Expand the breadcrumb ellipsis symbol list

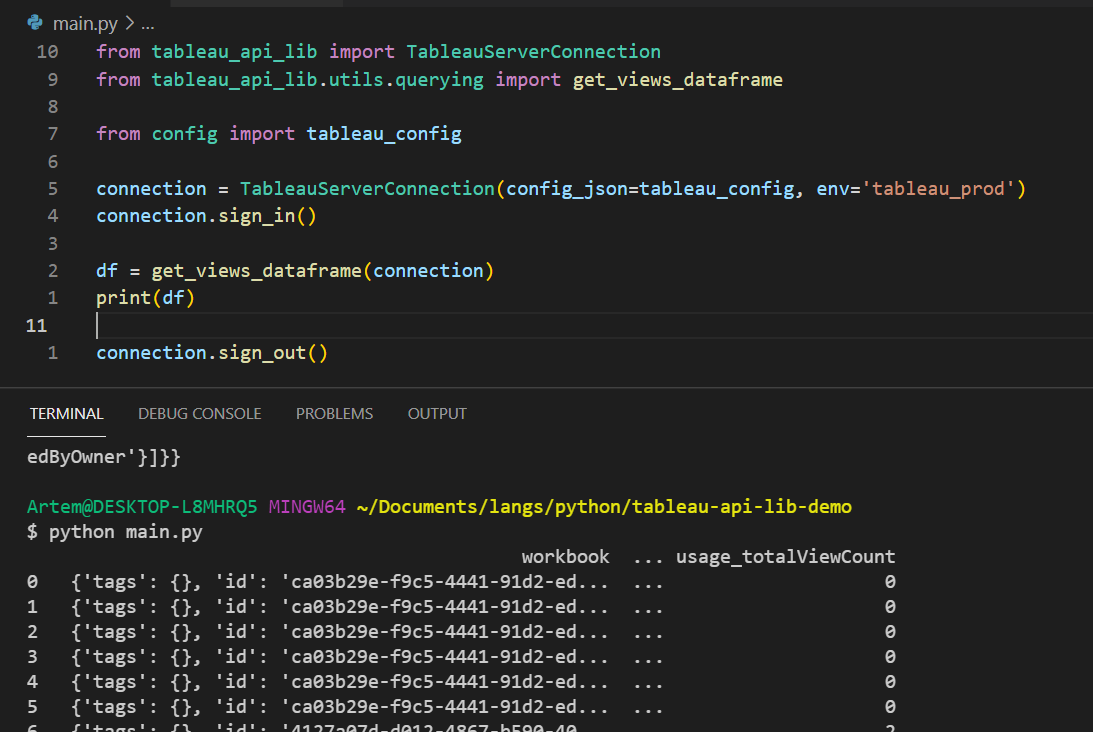(147, 24)
